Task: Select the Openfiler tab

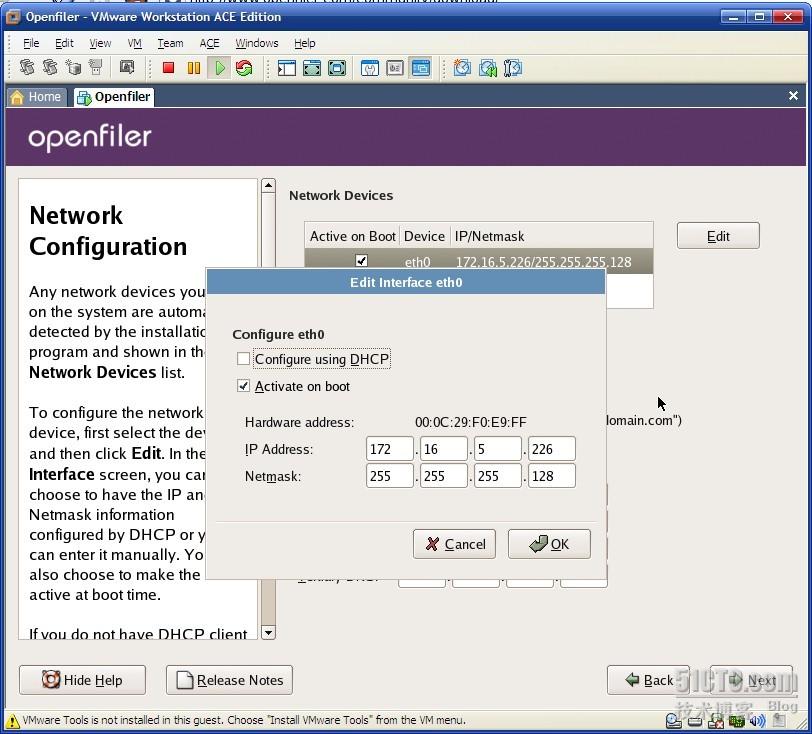Action: coord(114,97)
